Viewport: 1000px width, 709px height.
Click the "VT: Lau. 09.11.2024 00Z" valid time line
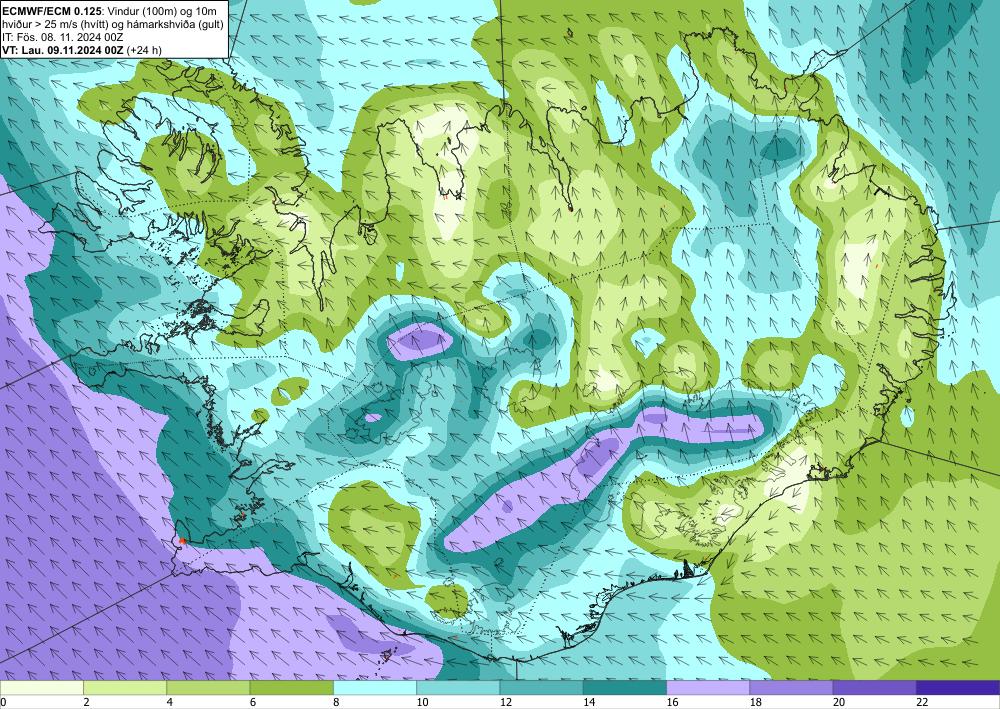[x=63, y=50]
